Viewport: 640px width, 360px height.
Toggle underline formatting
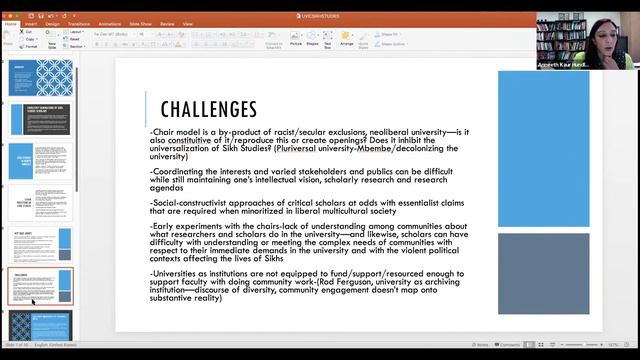[116, 44]
